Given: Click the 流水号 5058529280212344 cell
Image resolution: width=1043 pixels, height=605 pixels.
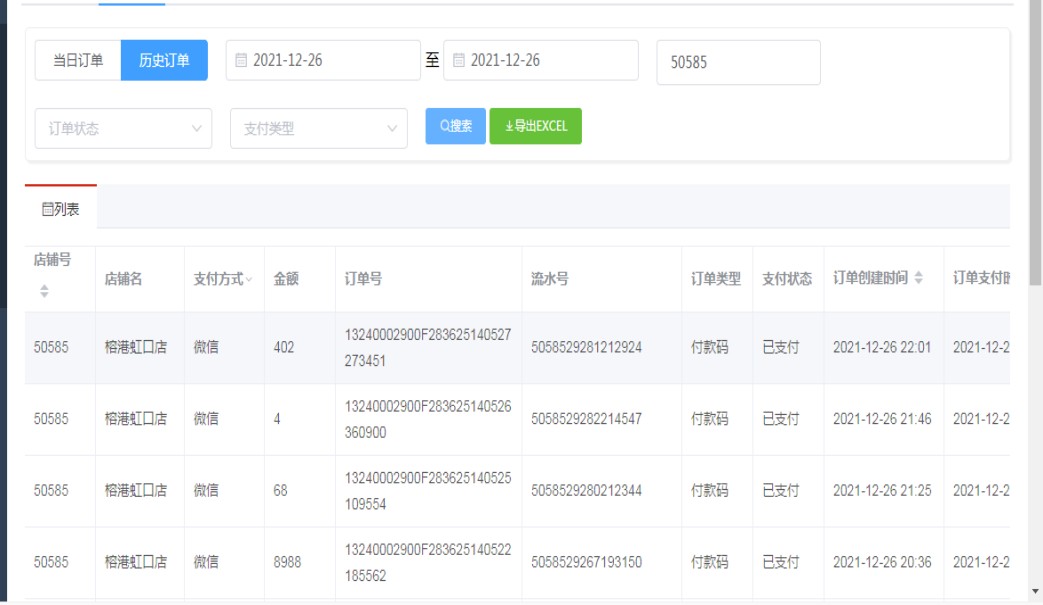Looking at the screenshot, I should click(586, 491).
